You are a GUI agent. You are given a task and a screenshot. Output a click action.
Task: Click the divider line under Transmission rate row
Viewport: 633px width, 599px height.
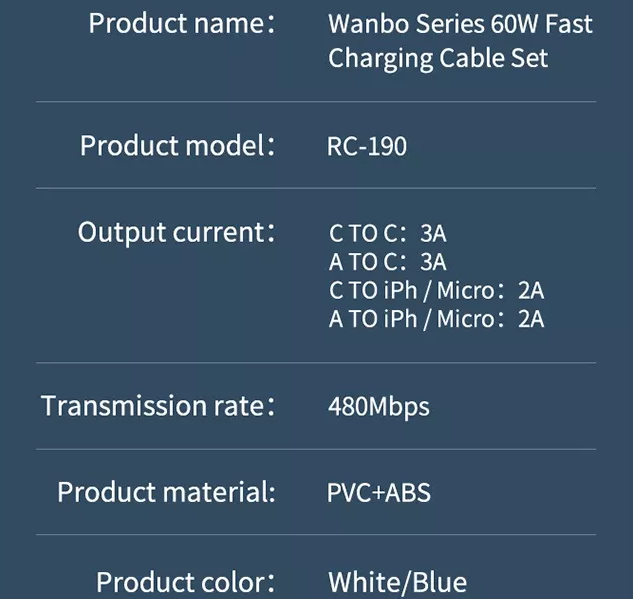pyautogui.click(x=316, y=448)
